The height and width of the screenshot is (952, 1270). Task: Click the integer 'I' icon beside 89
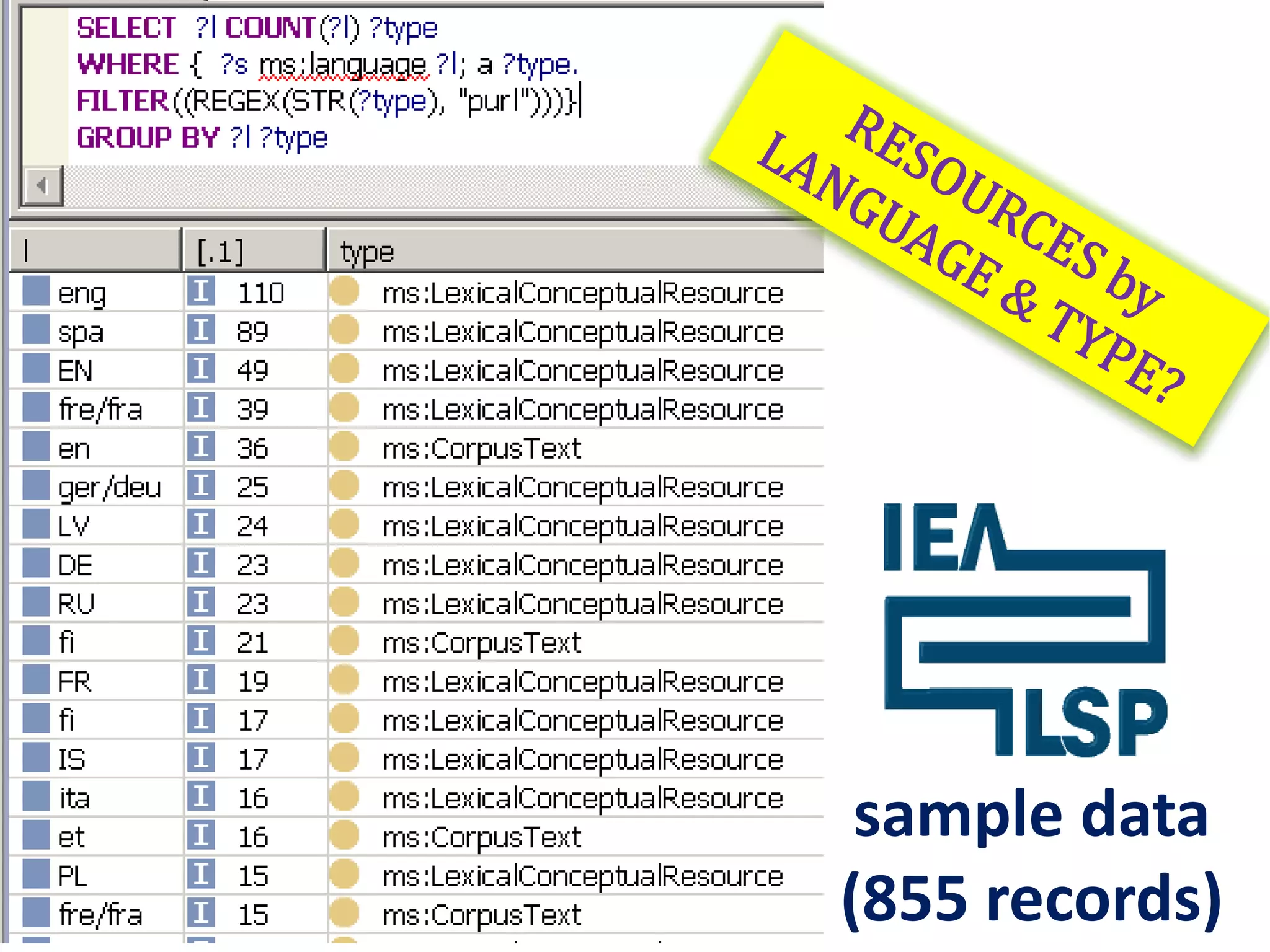pos(201,330)
